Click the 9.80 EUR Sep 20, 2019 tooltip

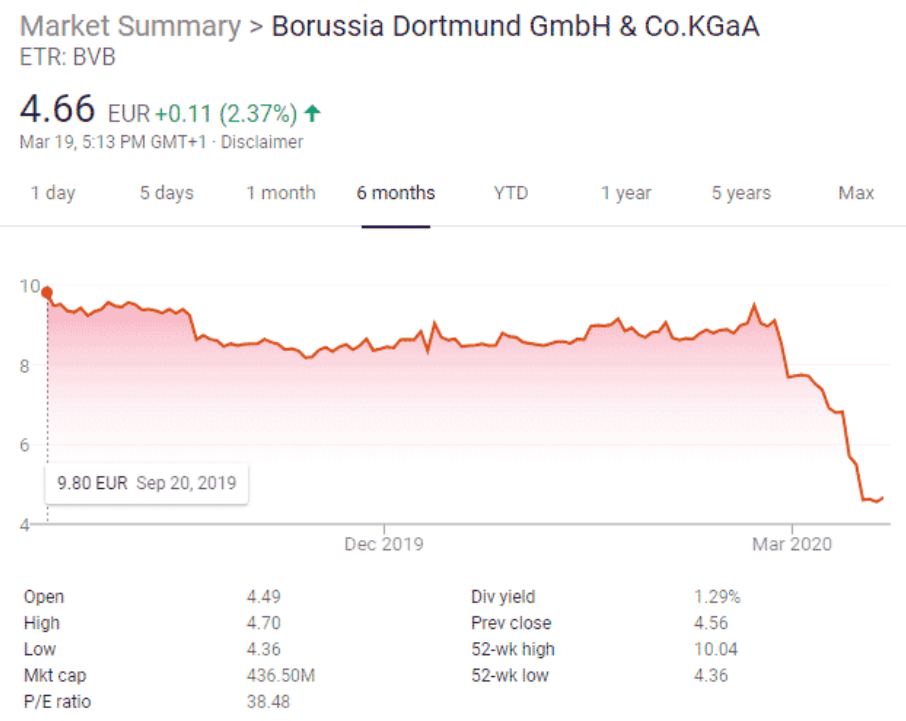click(147, 483)
